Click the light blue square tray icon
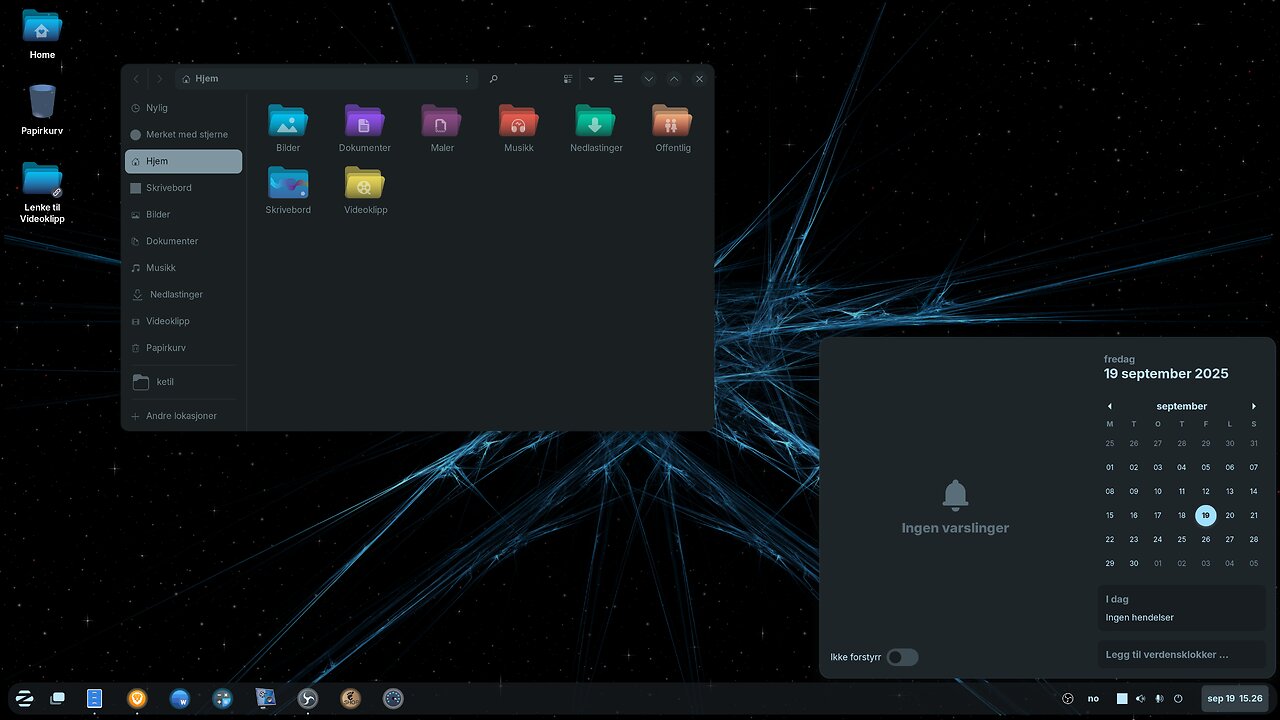 [x=1122, y=699]
